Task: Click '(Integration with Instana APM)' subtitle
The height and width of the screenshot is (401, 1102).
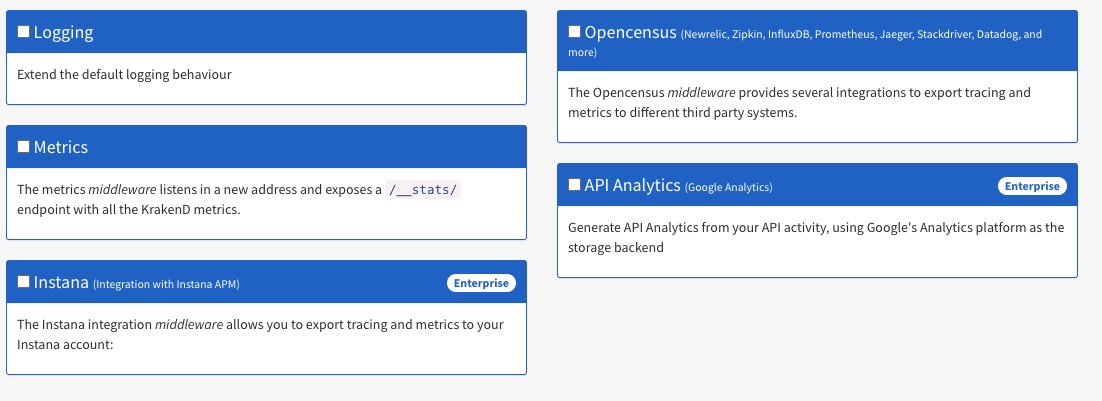Action: [167, 284]
